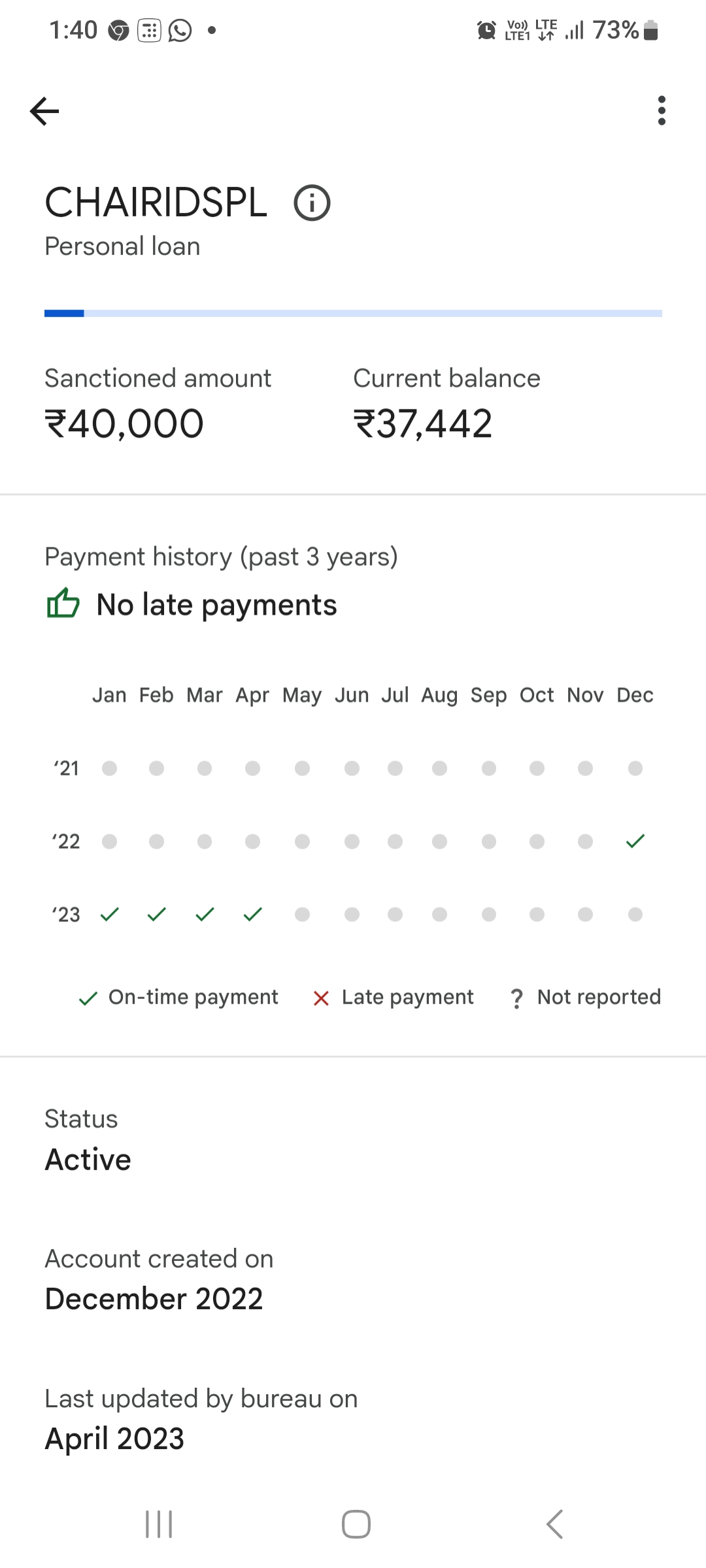Tap the red Late payment legend cross

point(321,998)
